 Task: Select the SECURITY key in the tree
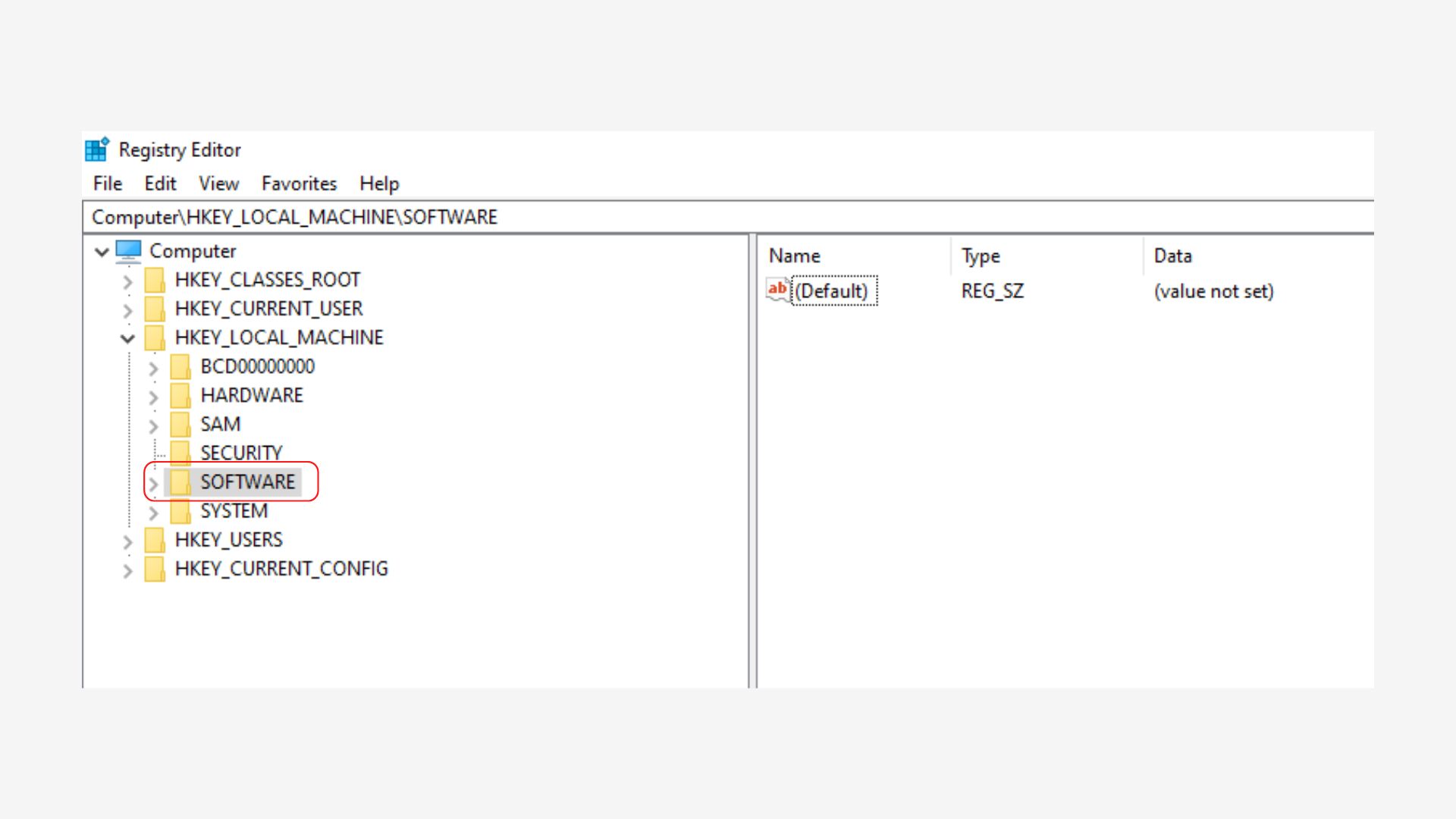[241, 453]
